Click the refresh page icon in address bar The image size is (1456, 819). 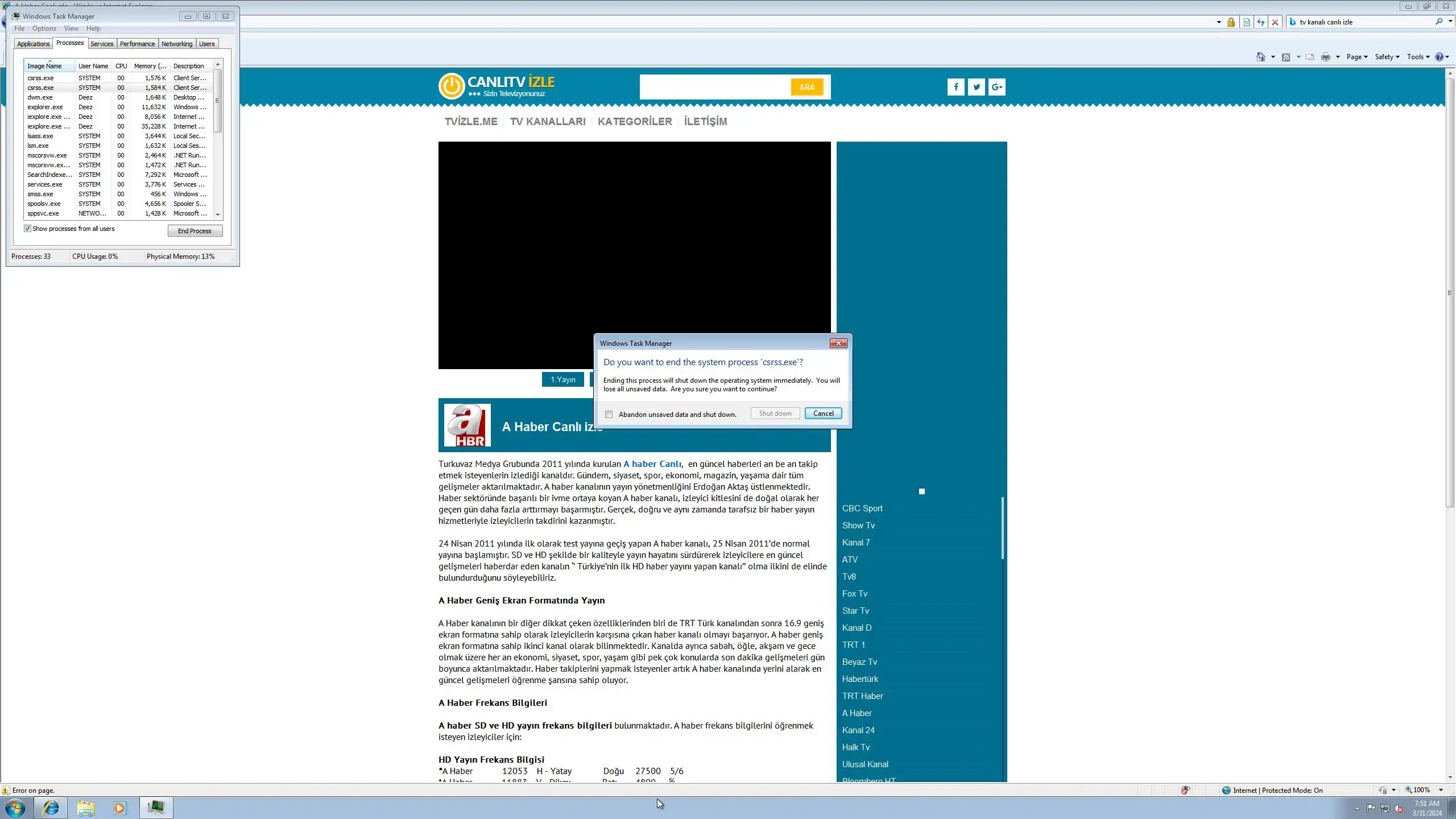click(x=1261, y=22)
